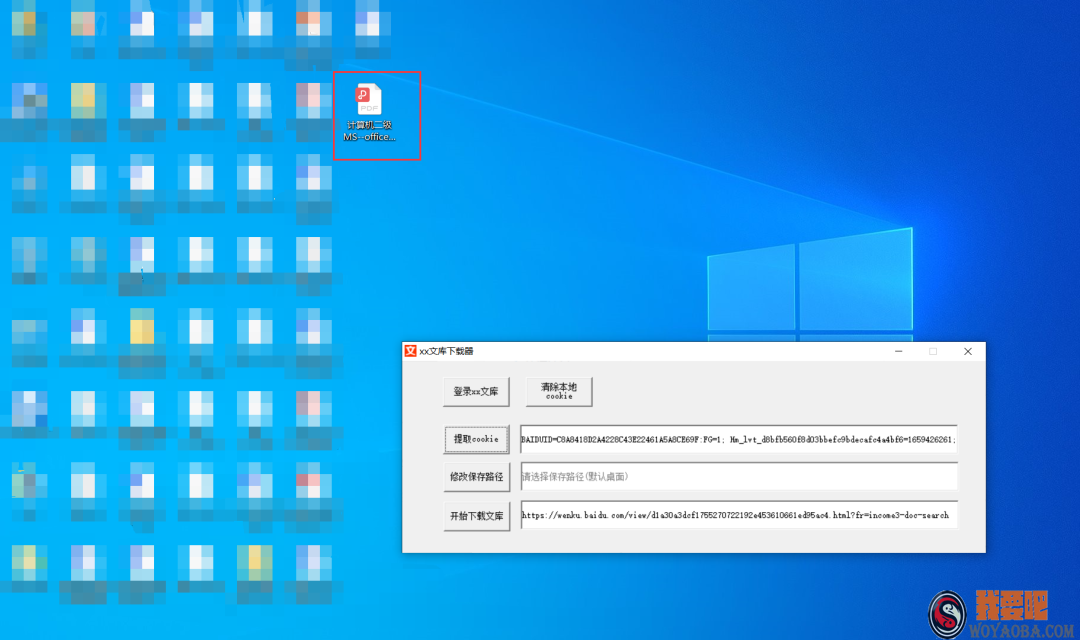Image resolution: width=1080 pixels, height=640 pixels.
Task: Click the 清除本地cookie button
Action: (559, 391)
